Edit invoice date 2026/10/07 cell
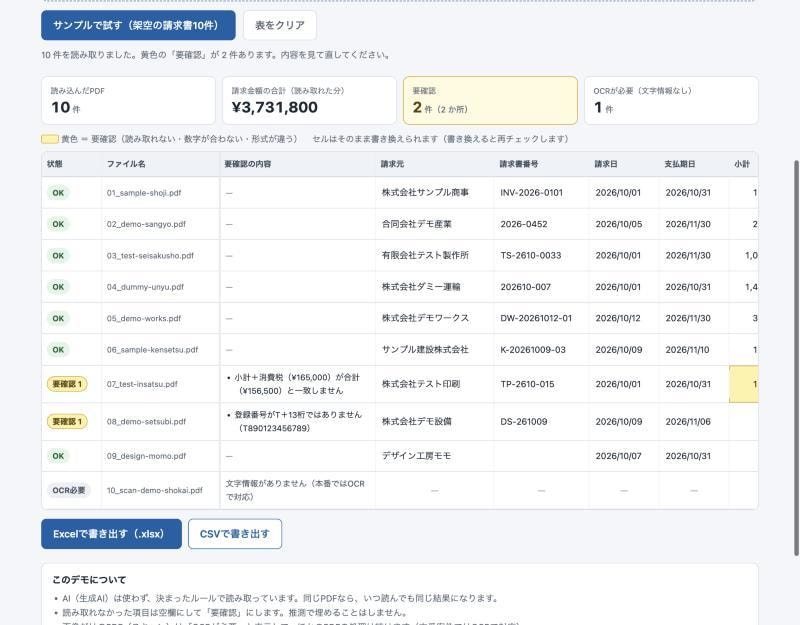800x625 pixels. pyautogui.click(x=623, y=456)
